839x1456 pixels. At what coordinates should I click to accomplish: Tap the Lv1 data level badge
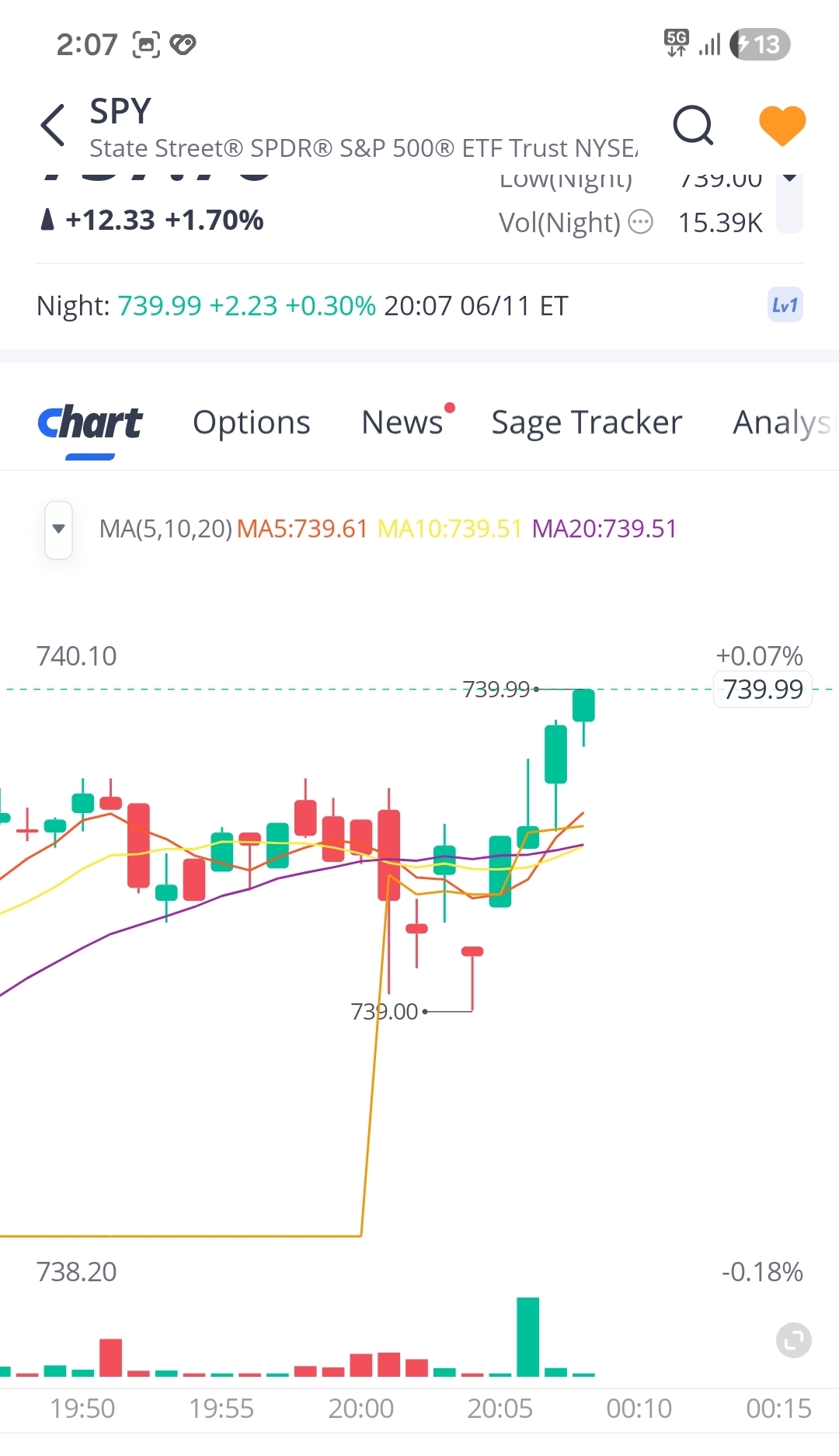(785, 305)
